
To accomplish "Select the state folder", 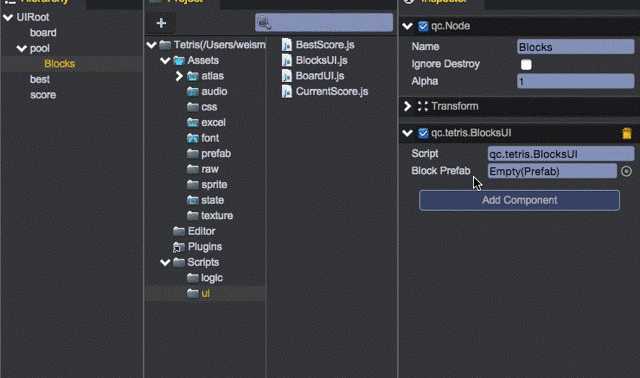I will coord(205,200).
